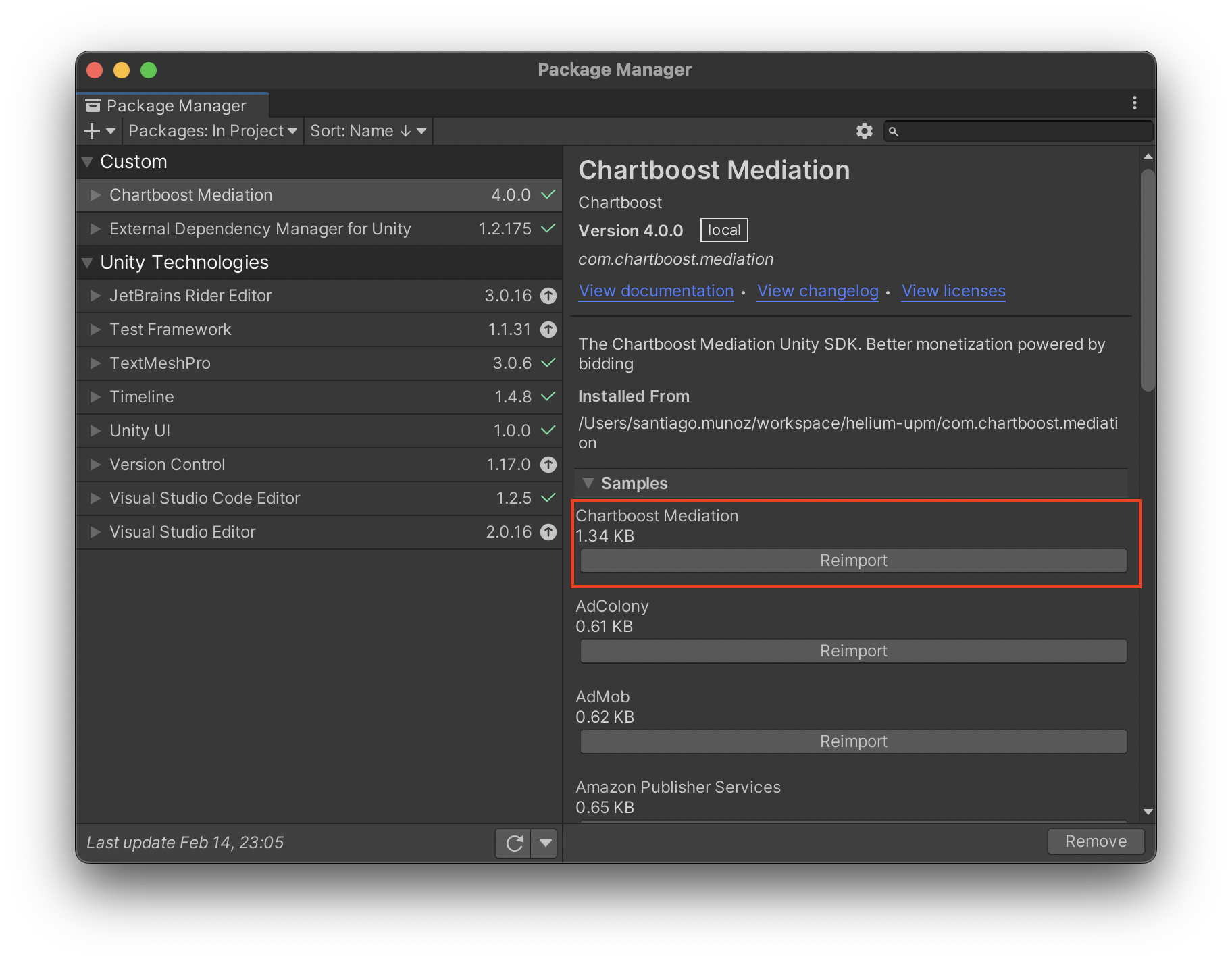Click update arrow icon for Version Control
Viewport: 1232px width, 963px height.
point(548,465)
